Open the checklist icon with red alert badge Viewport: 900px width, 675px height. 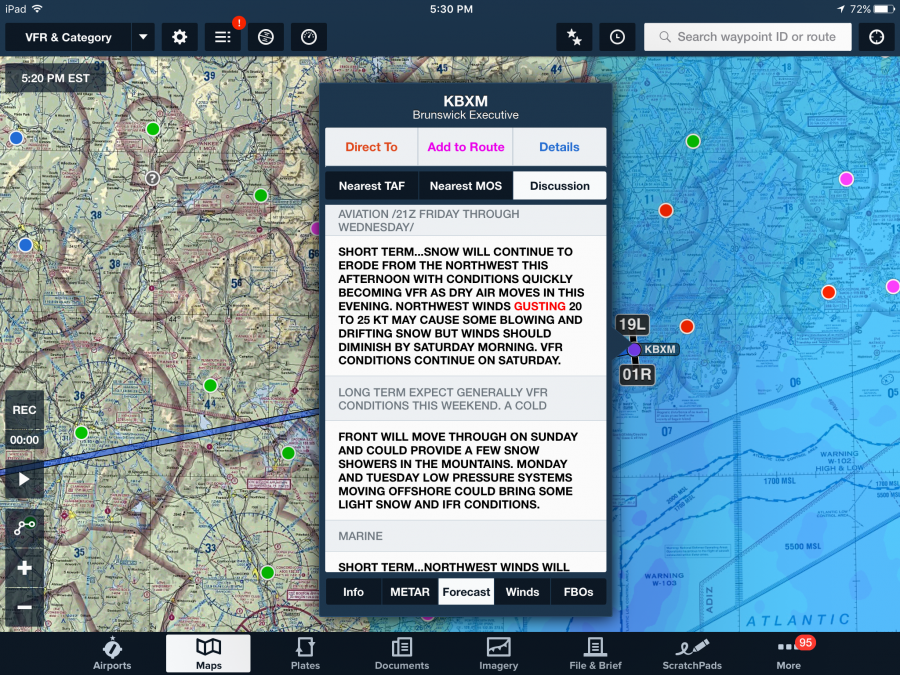point(222,36)
